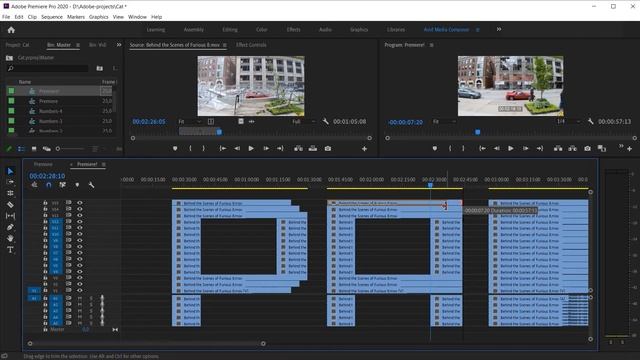Click the Source monitor playhead marker

point(219,132)
